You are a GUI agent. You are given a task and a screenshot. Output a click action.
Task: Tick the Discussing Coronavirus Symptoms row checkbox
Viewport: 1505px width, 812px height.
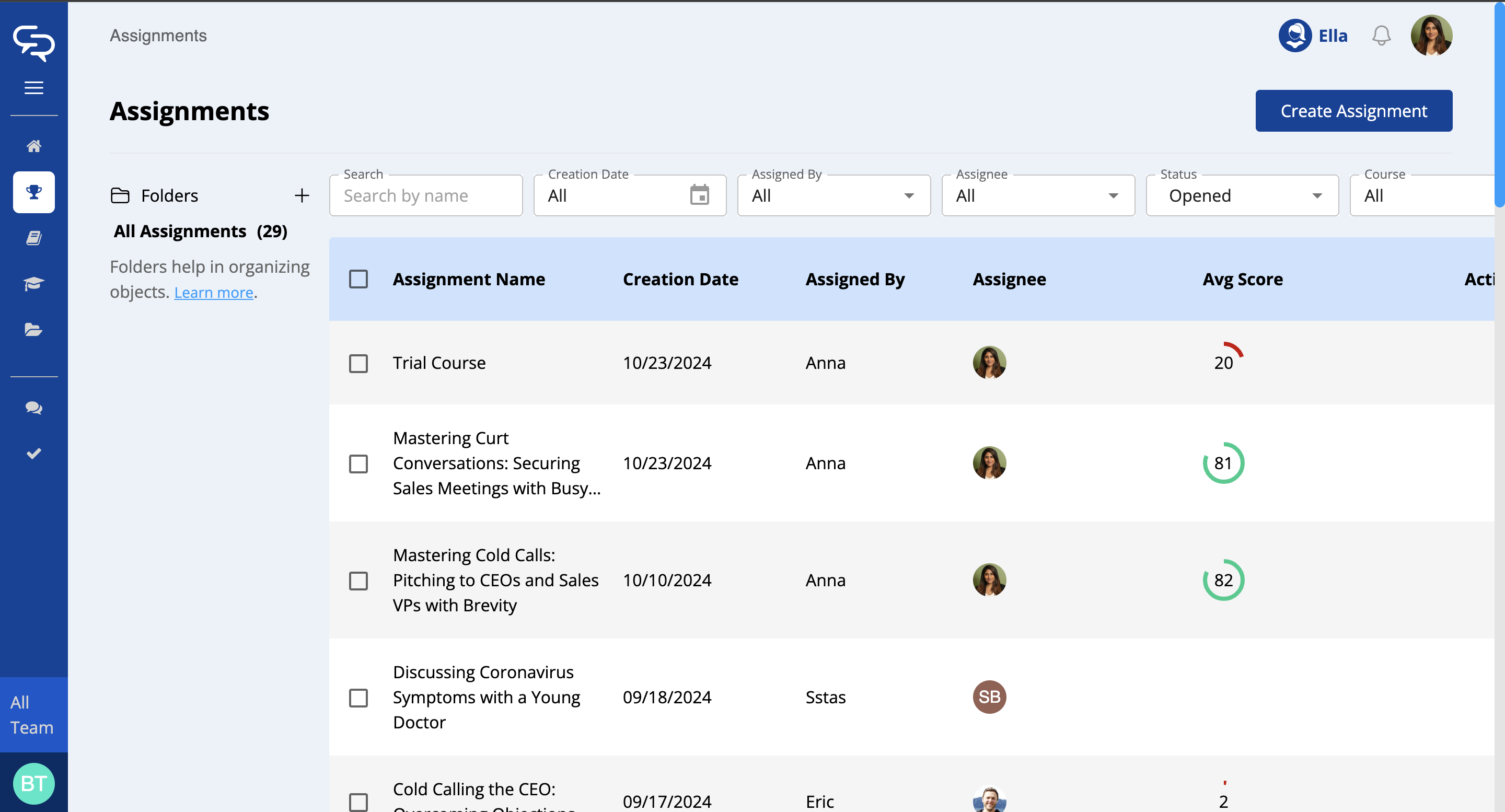point(358,698)
